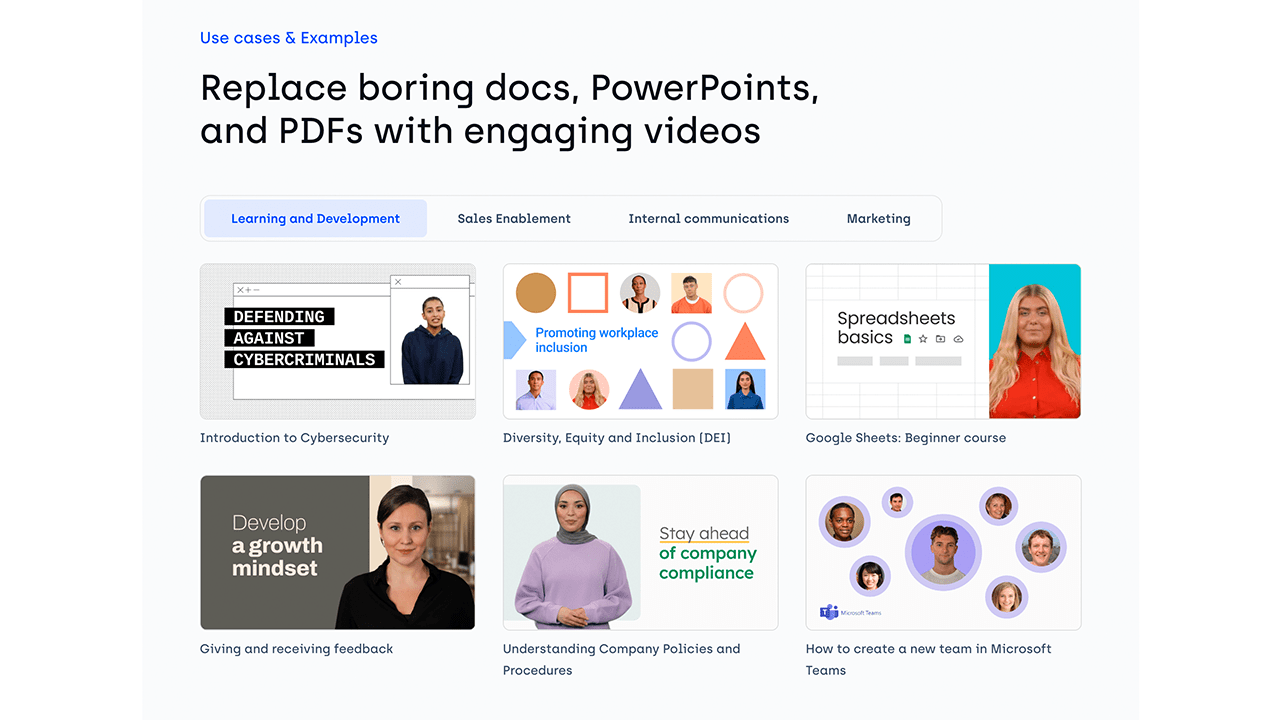Go to the Marketing tab
The height and width of the screenshot is (720, 1280).
click(x=878, y=219)
